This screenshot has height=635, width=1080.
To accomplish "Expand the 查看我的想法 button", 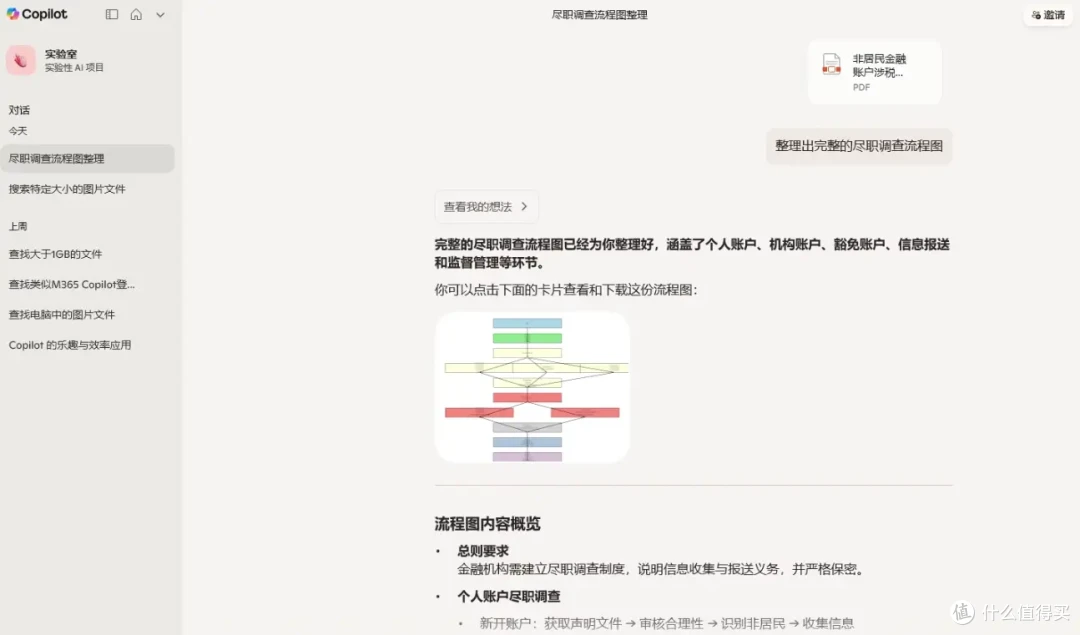I will (486, 207).
